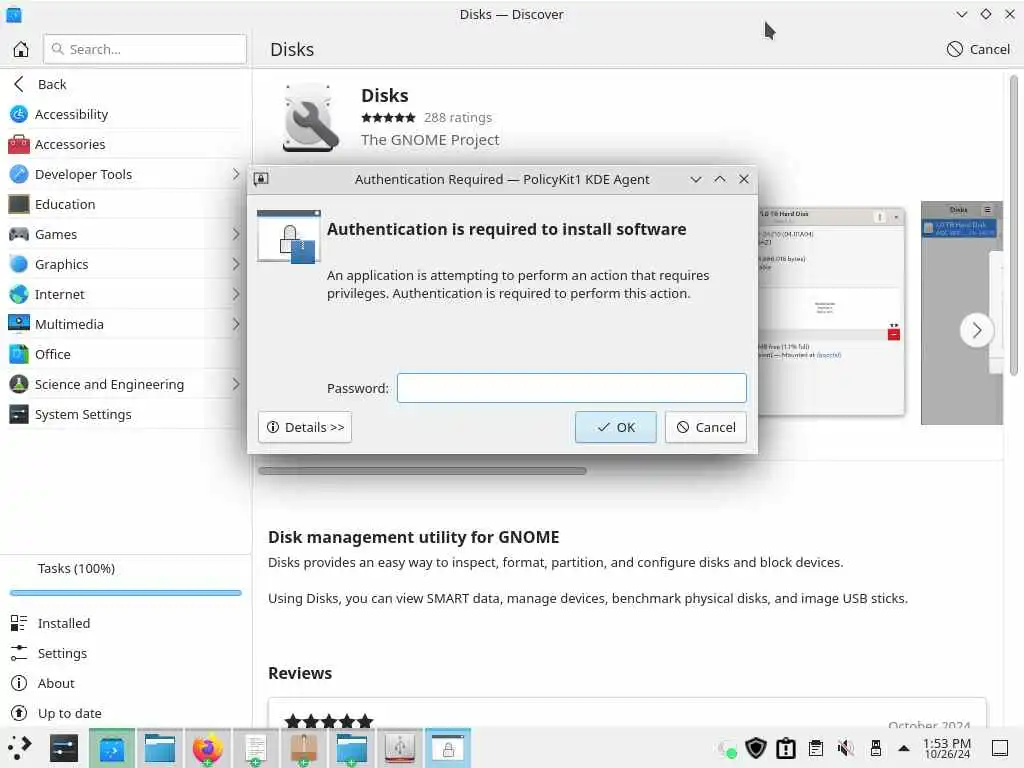Confirm authentication with OK button
The width and height of the screenshot is (1024, 768).
tap(615, 427)
